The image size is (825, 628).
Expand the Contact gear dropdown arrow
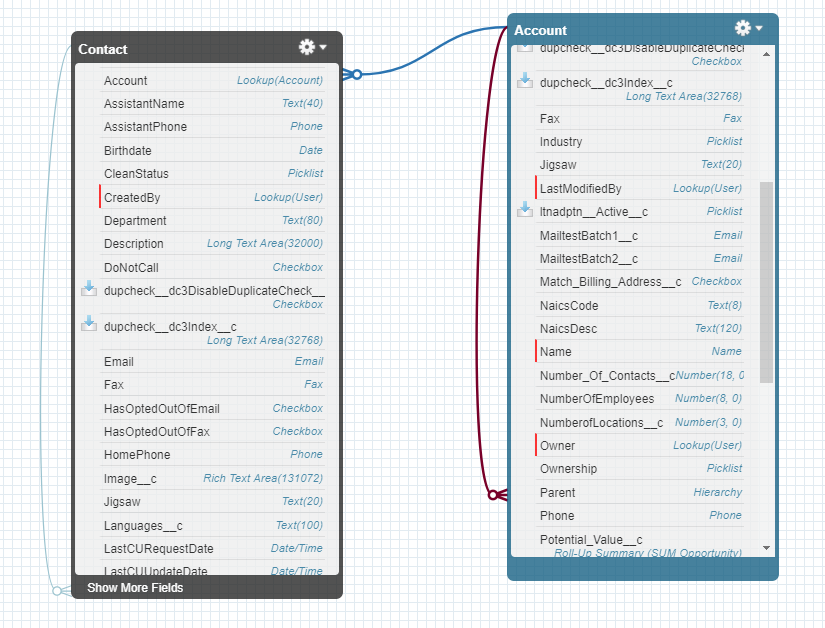(x=323, y=47)
